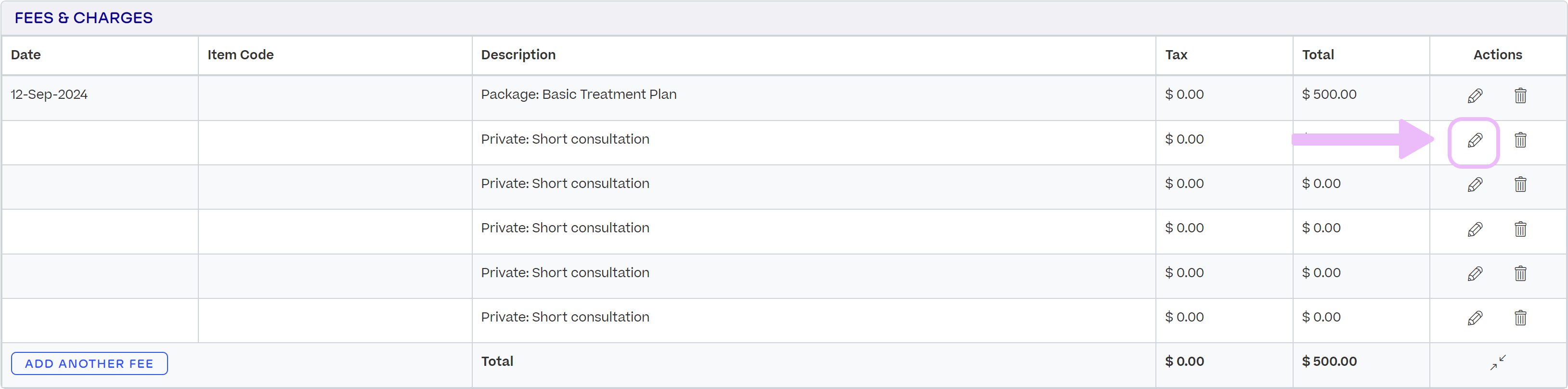Click the Date column header
Image resolution: width=1568 pixels, height=389 pixels.
tap(26, 55)
